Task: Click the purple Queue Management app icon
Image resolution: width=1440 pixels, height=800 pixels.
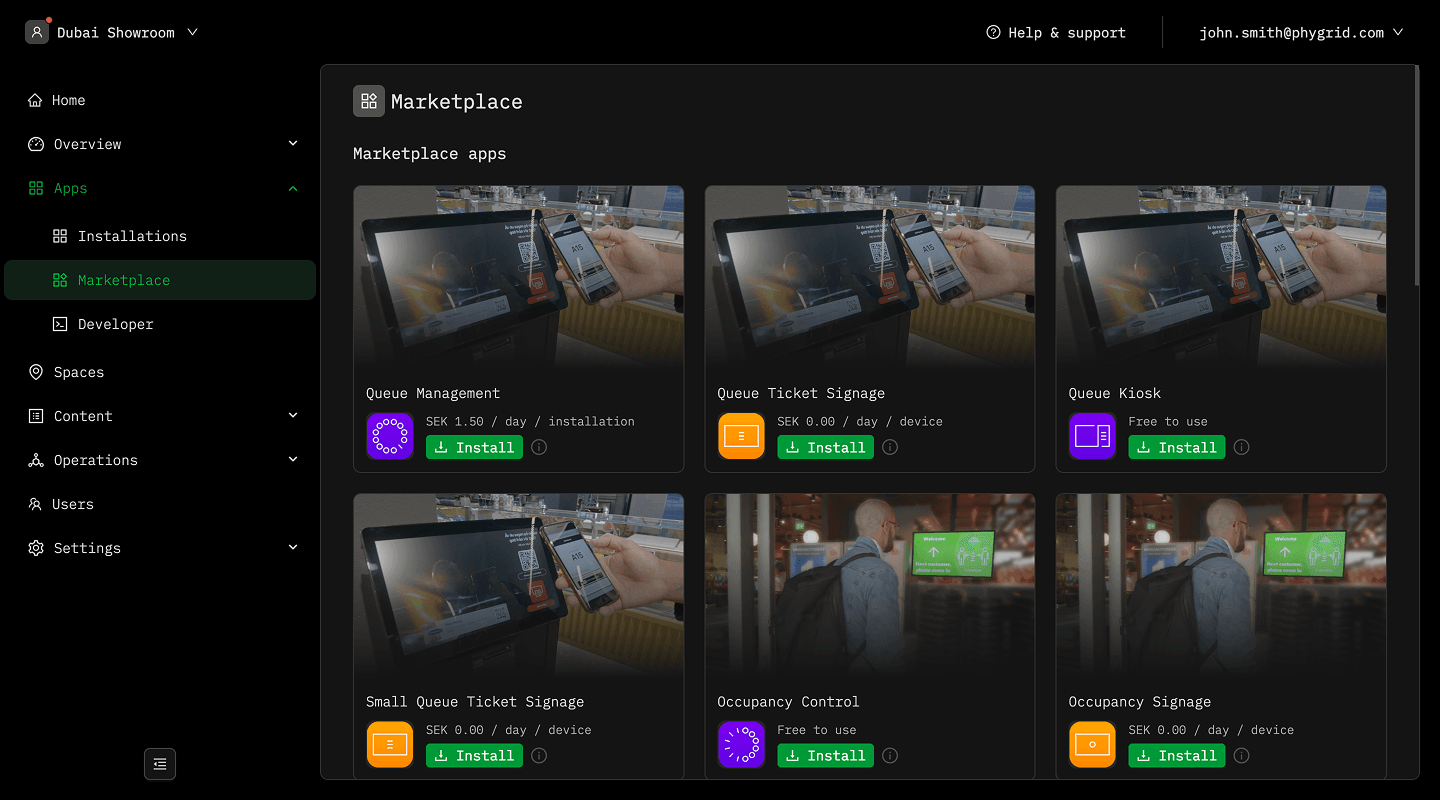Action: click(x=390, y=436)
